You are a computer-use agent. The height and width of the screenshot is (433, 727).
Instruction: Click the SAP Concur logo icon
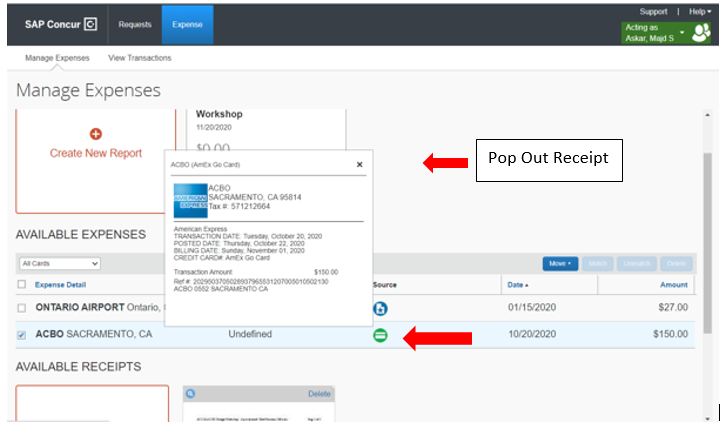(x=90, y=24)
